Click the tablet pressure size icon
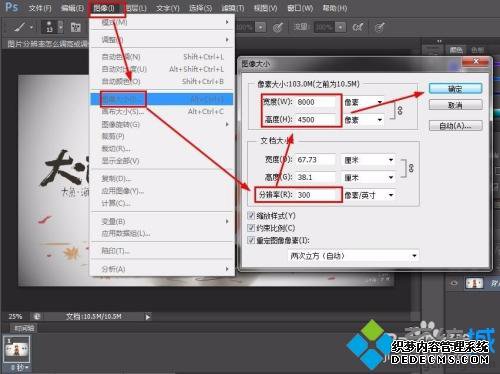Screen dimensions: 500x374 click(x=379, y=27)
